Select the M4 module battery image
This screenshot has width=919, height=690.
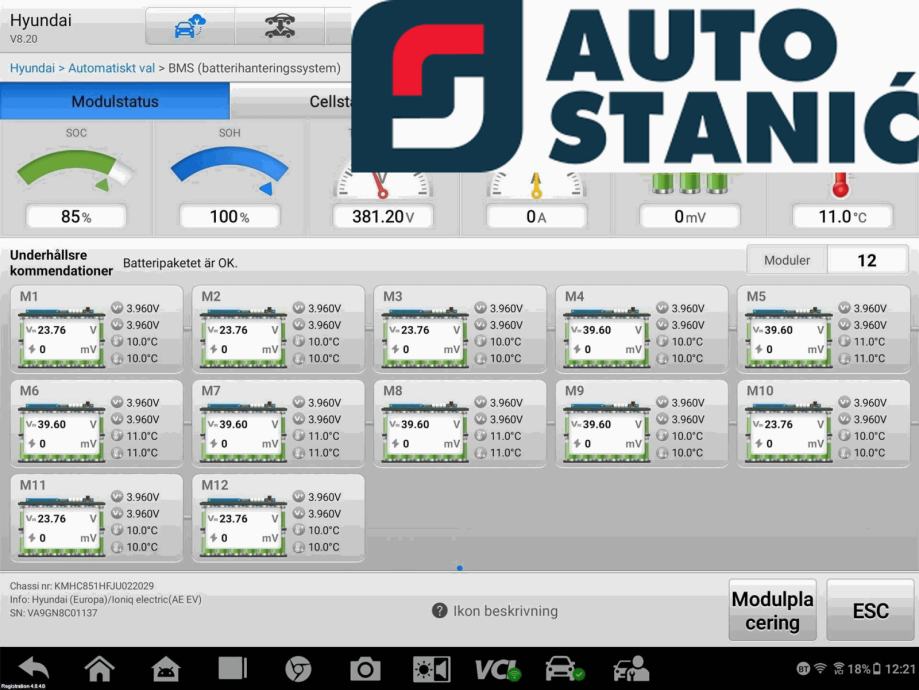606,337
